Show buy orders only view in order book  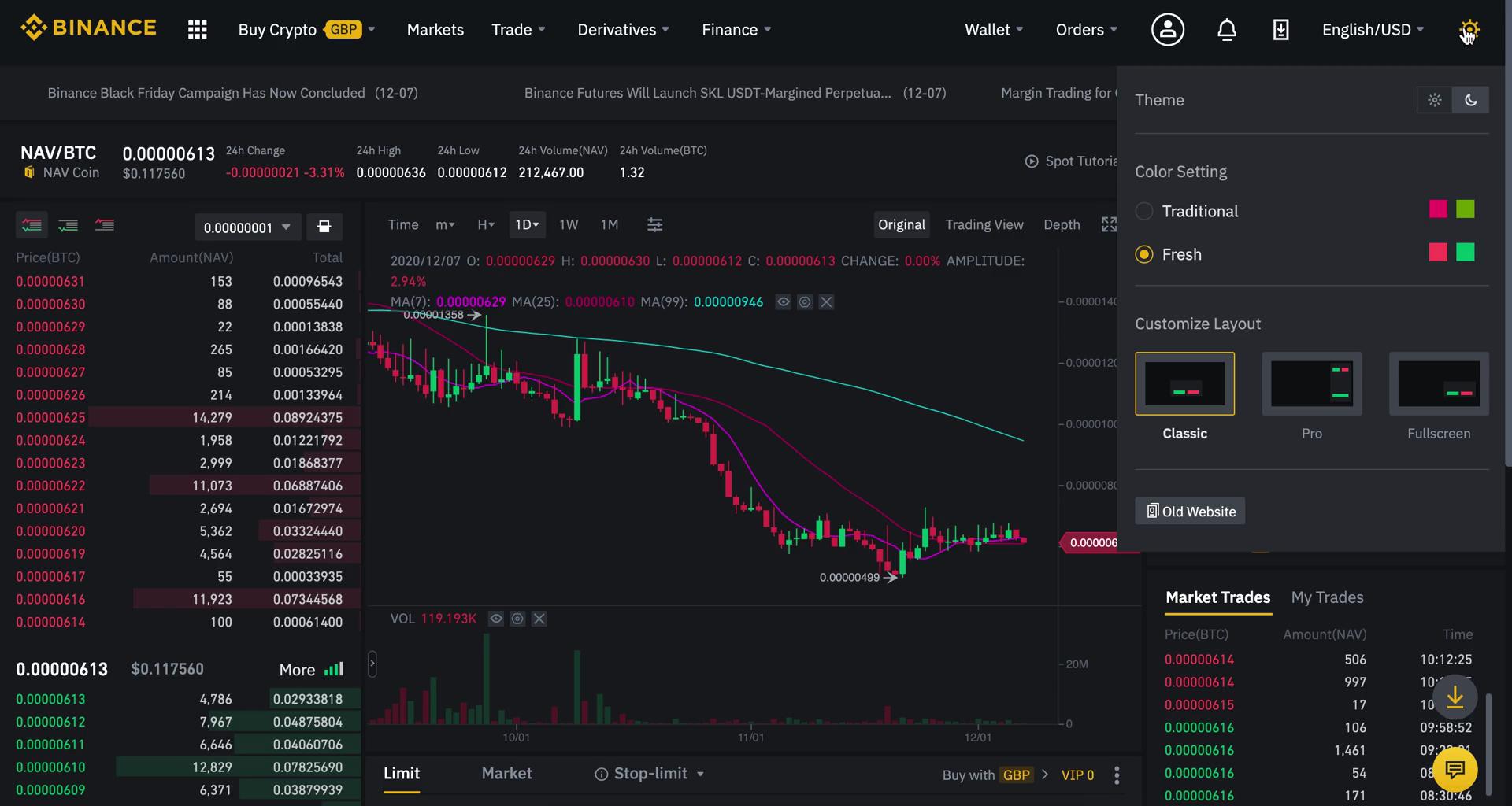click(x=68, y=225)
